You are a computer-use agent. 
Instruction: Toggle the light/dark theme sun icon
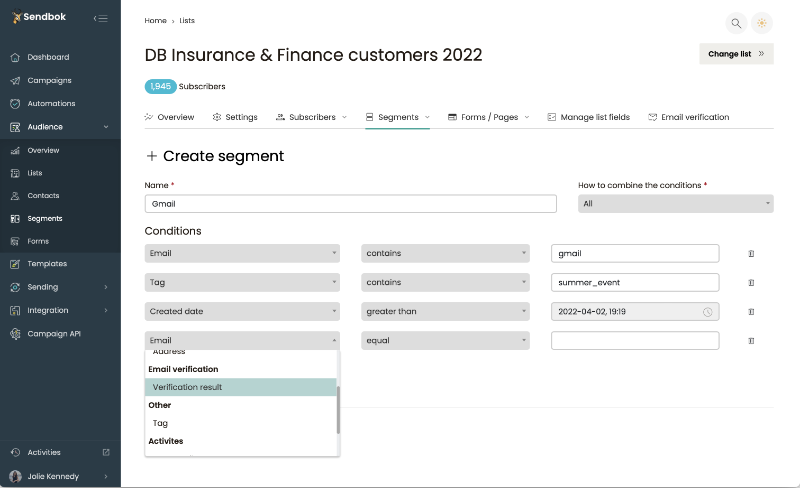(763, 23)
